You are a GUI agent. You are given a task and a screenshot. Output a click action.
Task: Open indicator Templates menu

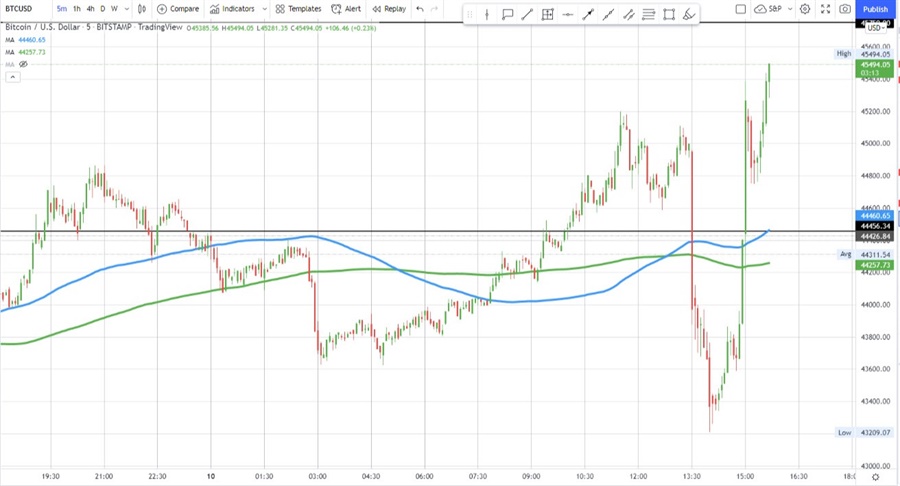point(298,9)
